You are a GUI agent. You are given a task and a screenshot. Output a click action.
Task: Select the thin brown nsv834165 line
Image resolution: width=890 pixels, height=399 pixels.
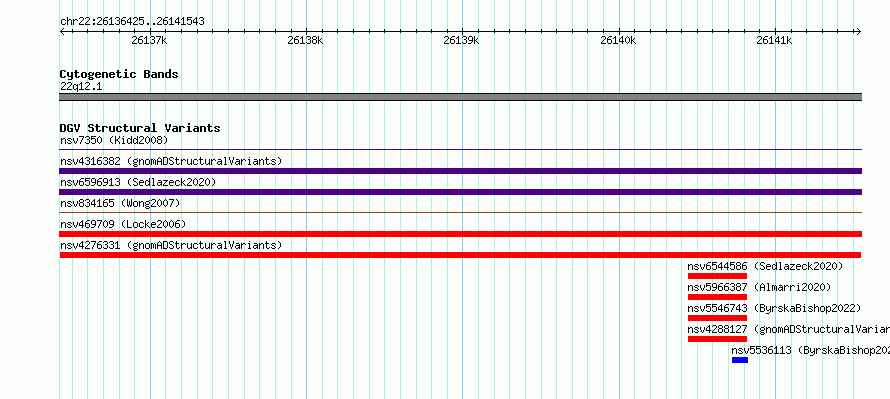[x=460, y=213]
